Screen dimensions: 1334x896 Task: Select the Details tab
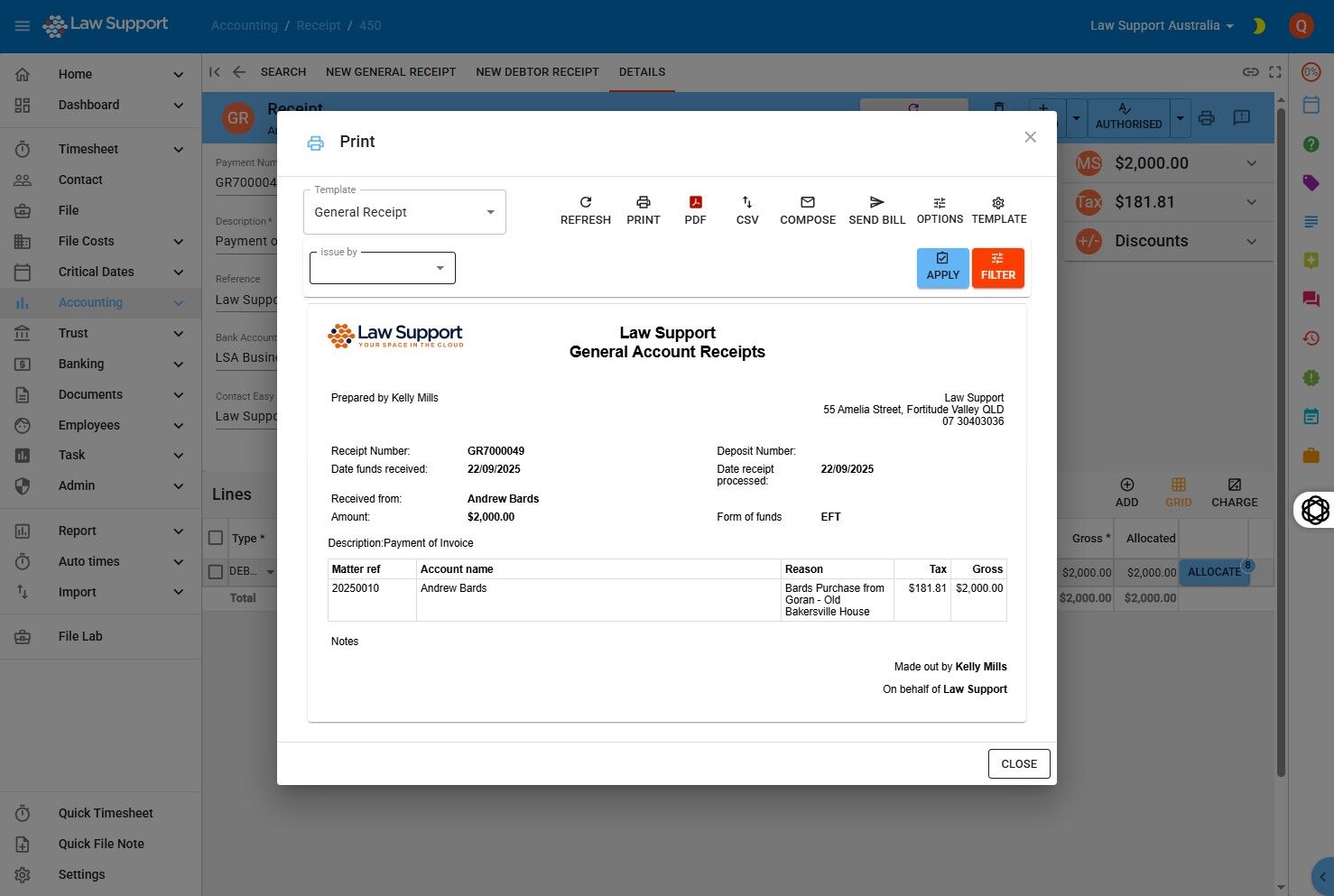click(642, 72)
